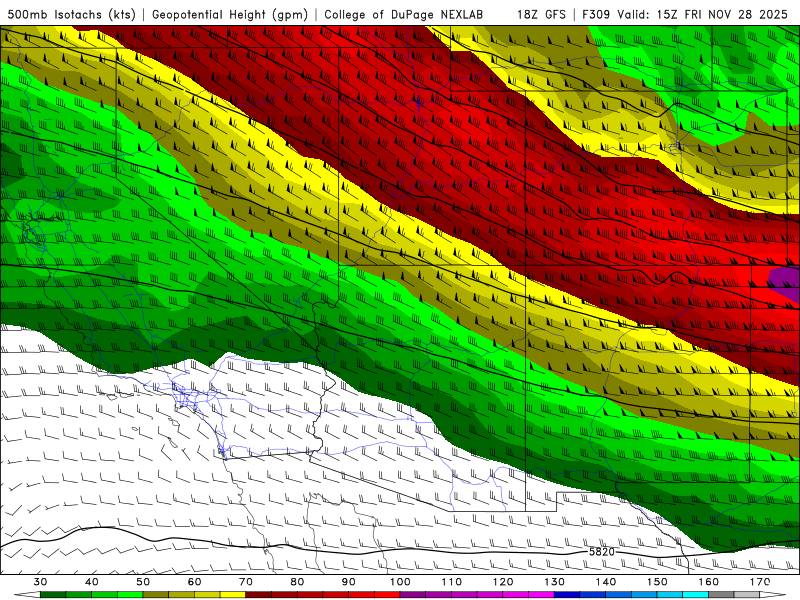Click the legend value 150
The height and width of the screenshot is (600, 800).
coord(658,582)
